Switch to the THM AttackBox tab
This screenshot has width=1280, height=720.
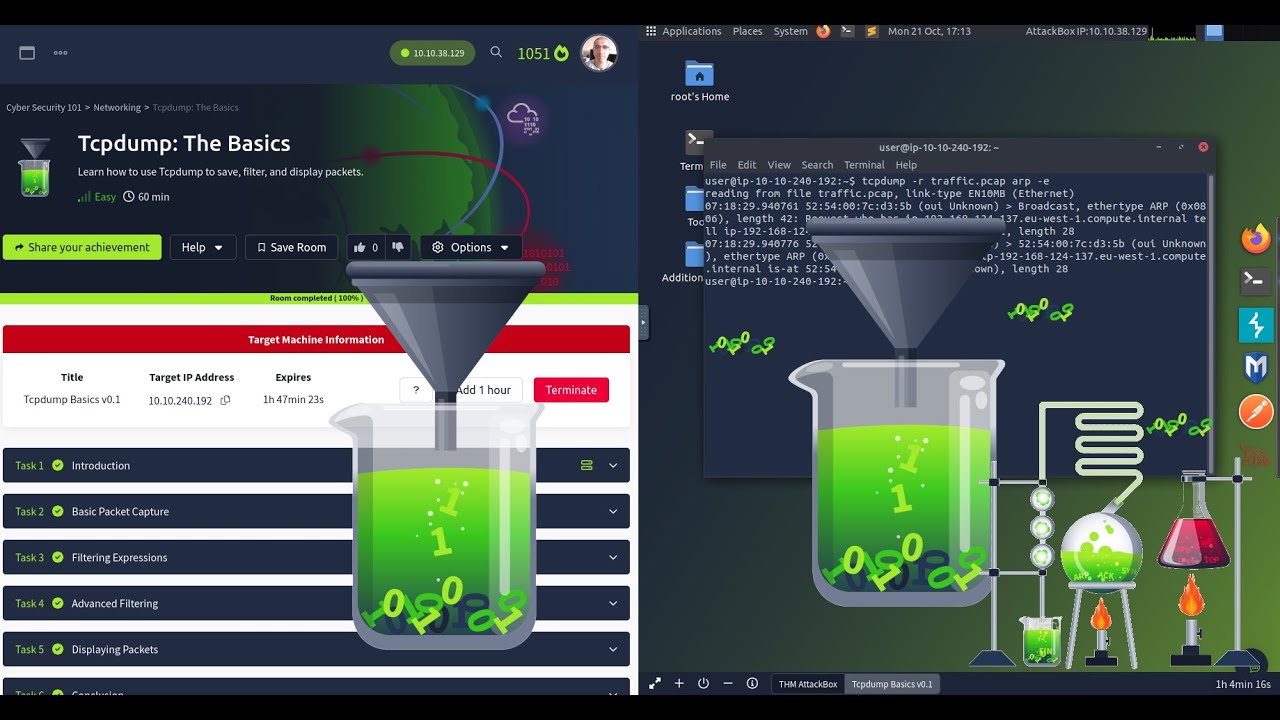point(808,684)
